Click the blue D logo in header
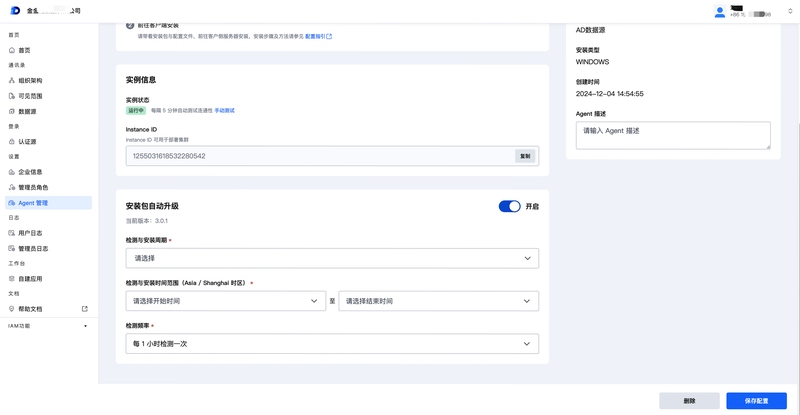This screenshot has width=800, height=415. (15, 10)
